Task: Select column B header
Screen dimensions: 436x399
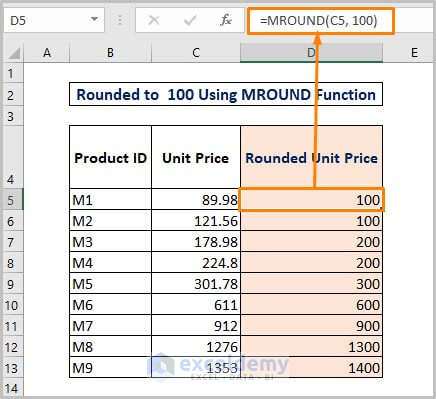Action: tap(110, 53)
